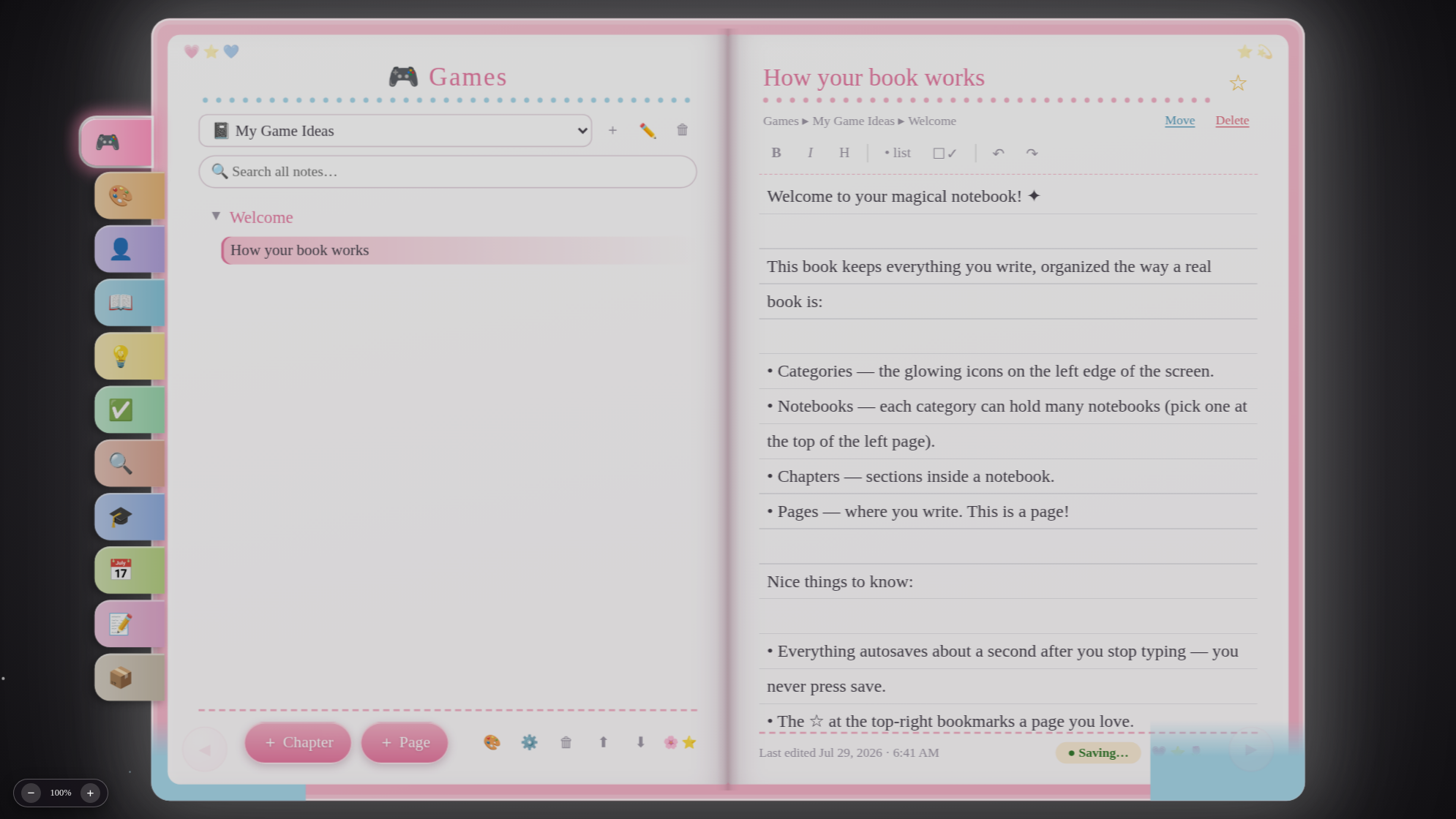The image size is (1456, 819).
Task: Click Welcome in the breadcrumb
Action: (932, 121)
